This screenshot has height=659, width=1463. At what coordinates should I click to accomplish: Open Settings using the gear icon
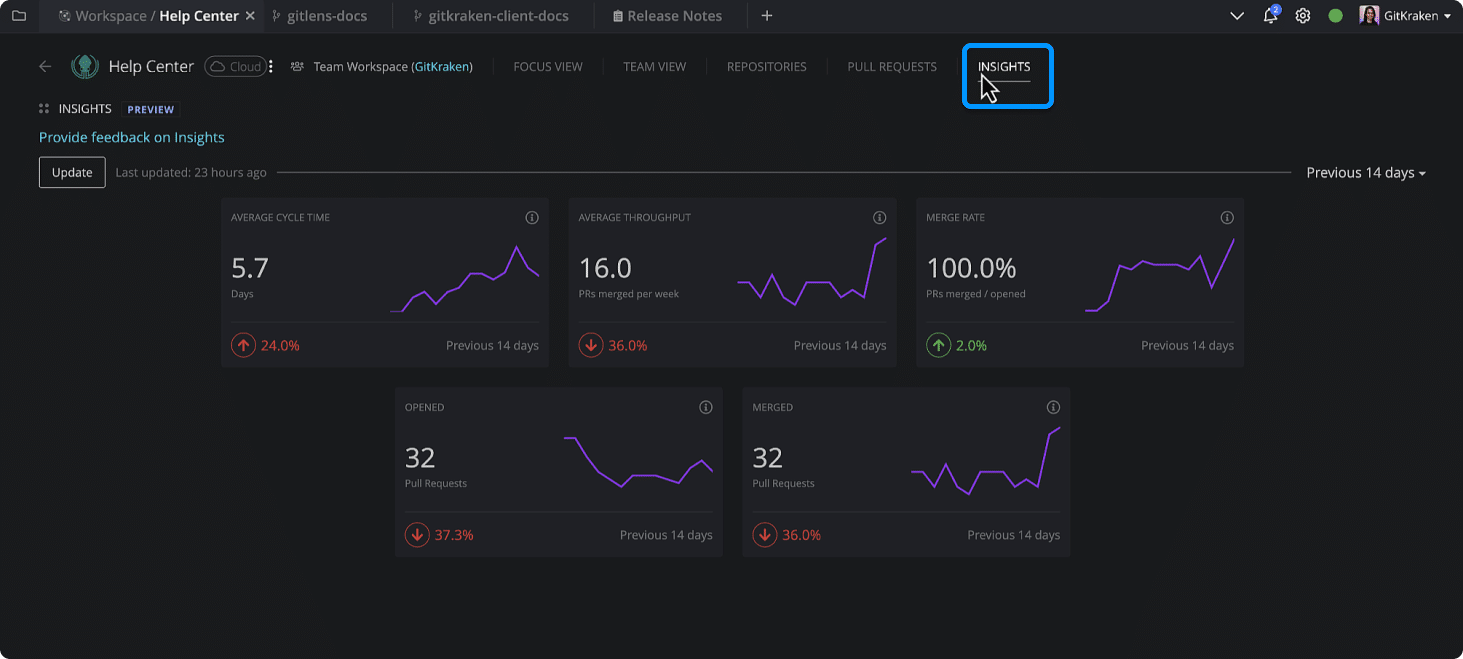coord(1301,16)
